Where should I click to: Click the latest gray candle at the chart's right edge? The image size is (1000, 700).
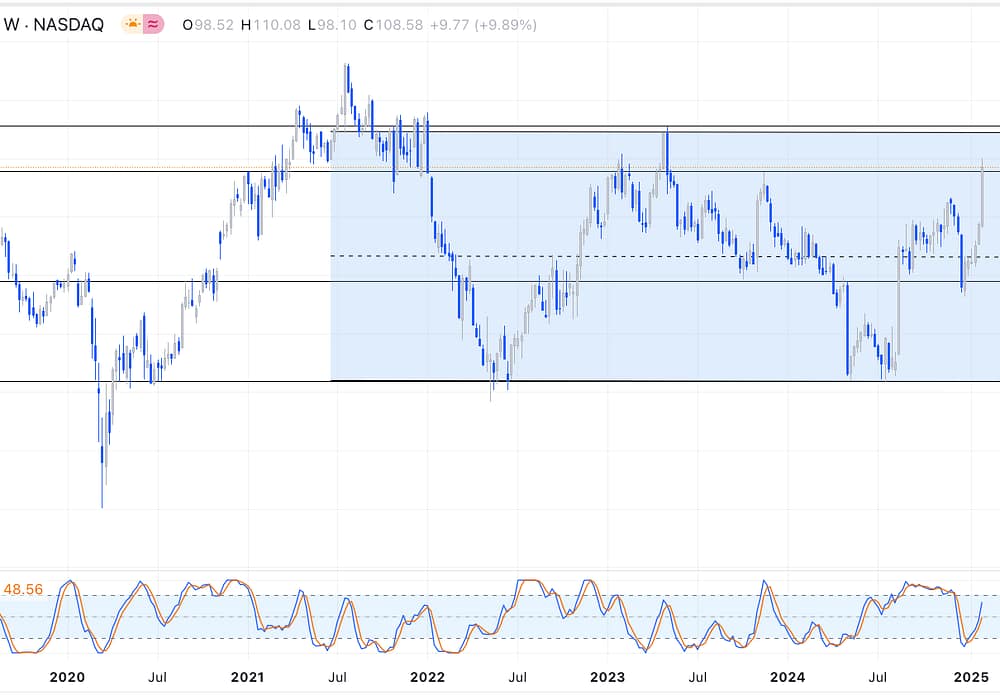(x=983, y=190)
